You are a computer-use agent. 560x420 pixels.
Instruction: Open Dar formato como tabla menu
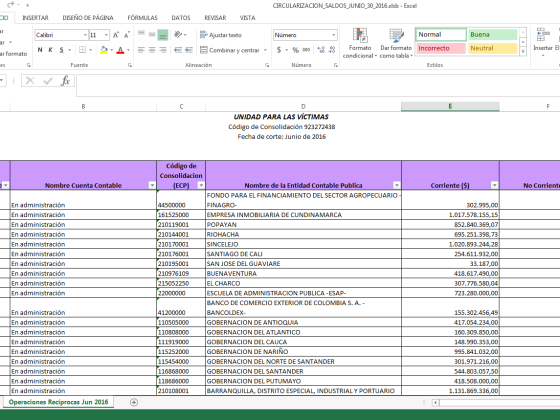coord(396,44)
